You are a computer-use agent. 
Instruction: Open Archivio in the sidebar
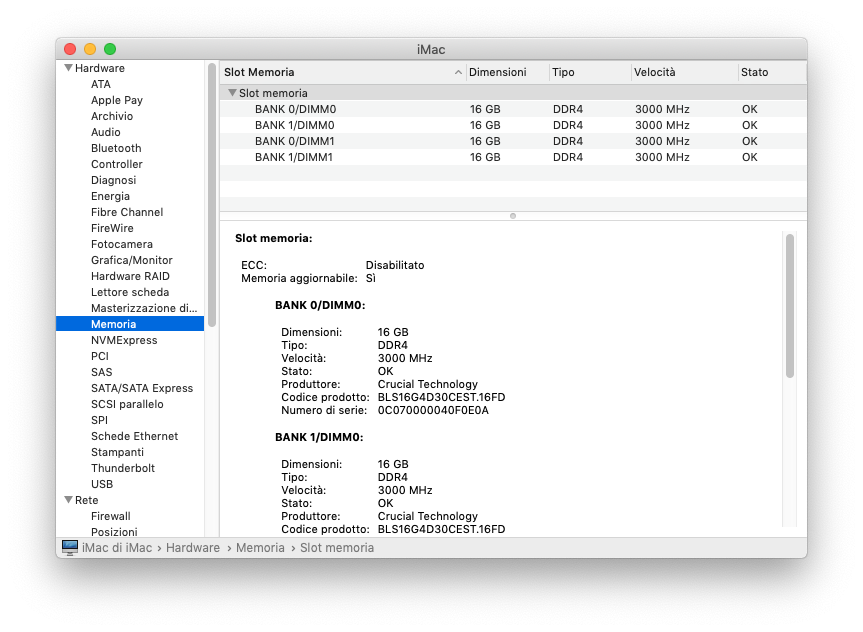click(x=112, y=116)
